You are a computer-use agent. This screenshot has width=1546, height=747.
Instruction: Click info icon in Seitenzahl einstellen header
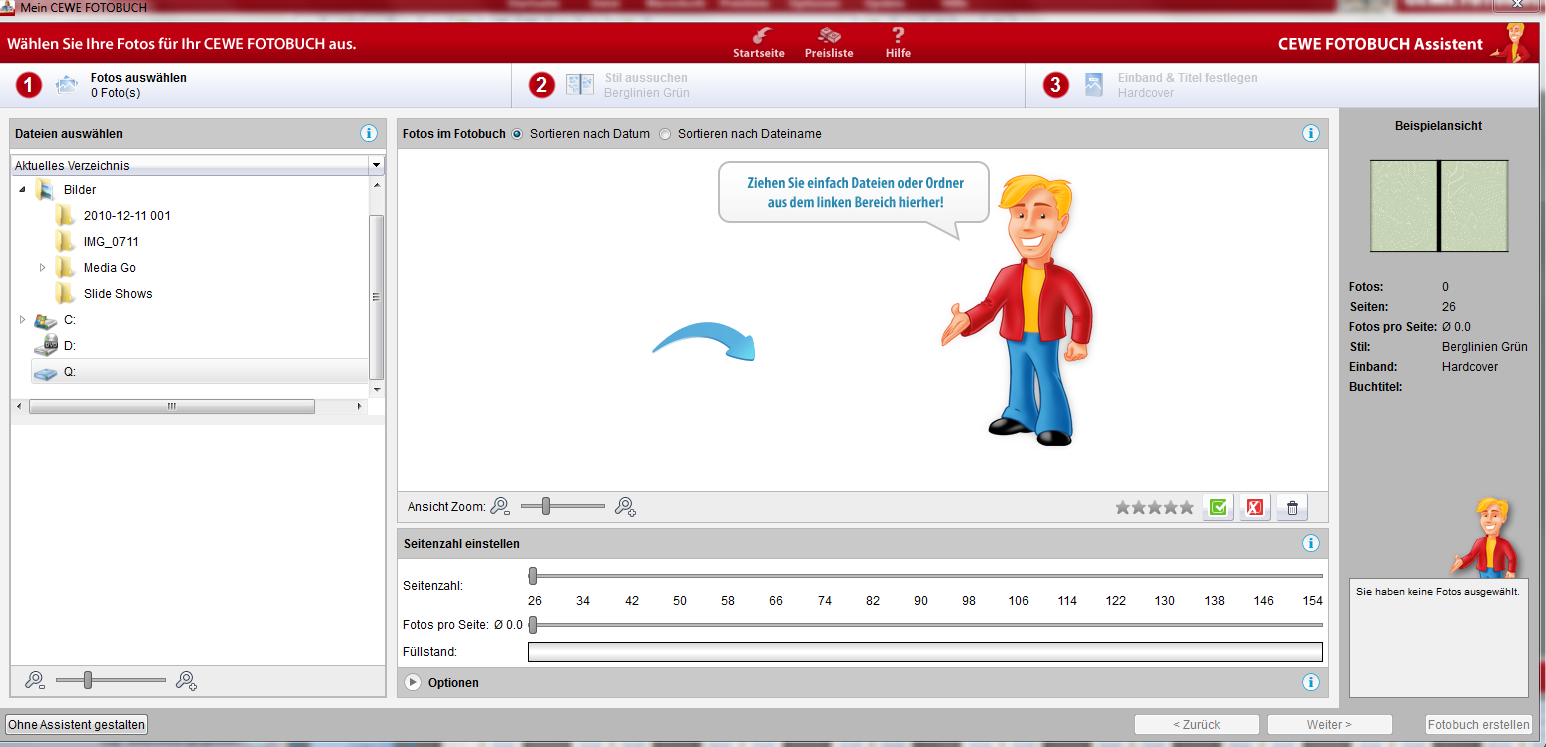pyautogui.click(x=1311, y=543)
